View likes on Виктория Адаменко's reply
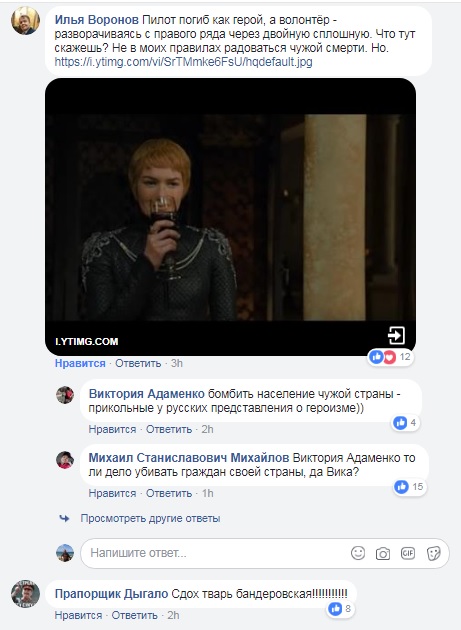The width and height of the screenshot is (461, 630). [x=406, y=423]
